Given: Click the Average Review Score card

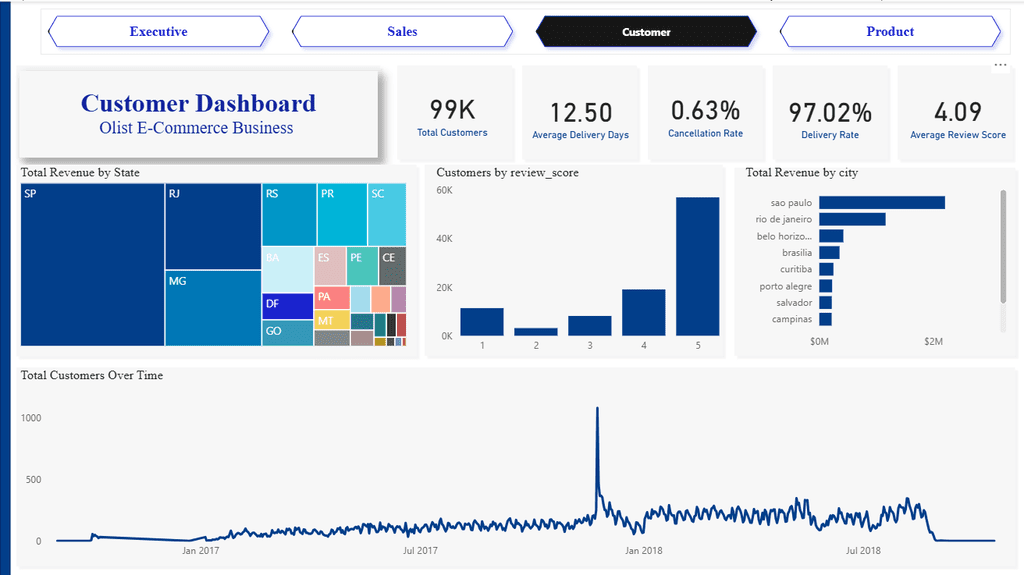Looking at the screenshot, I should pyautogui.click(x=957, y=113).
